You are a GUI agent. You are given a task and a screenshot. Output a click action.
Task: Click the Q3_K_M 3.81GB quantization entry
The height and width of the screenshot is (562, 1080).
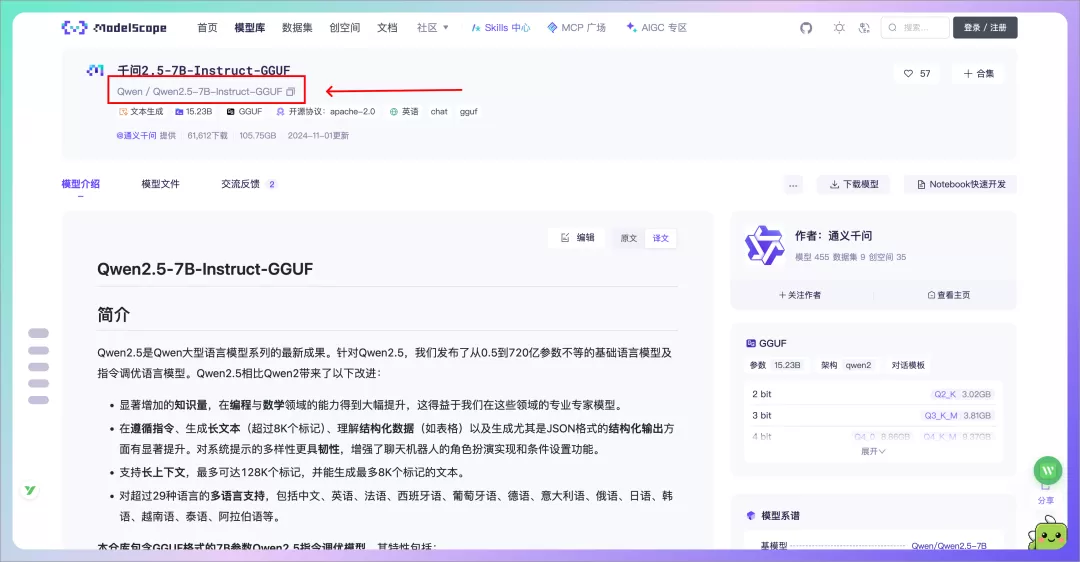957,416
